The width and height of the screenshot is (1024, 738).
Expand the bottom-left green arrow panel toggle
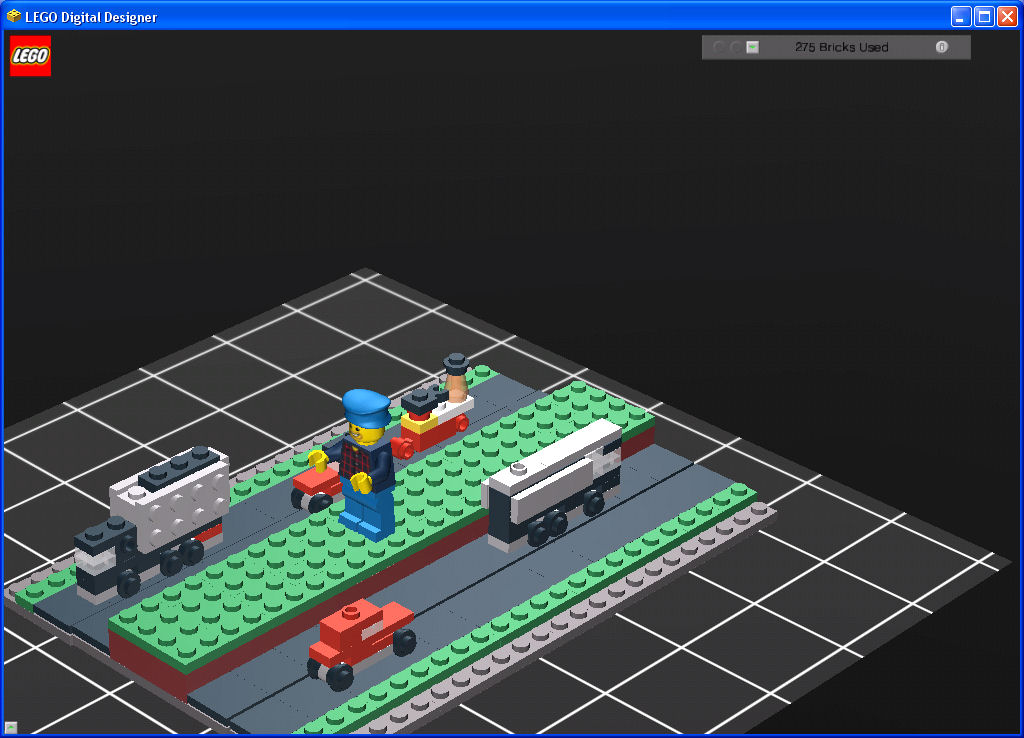(x=11, y=727)
